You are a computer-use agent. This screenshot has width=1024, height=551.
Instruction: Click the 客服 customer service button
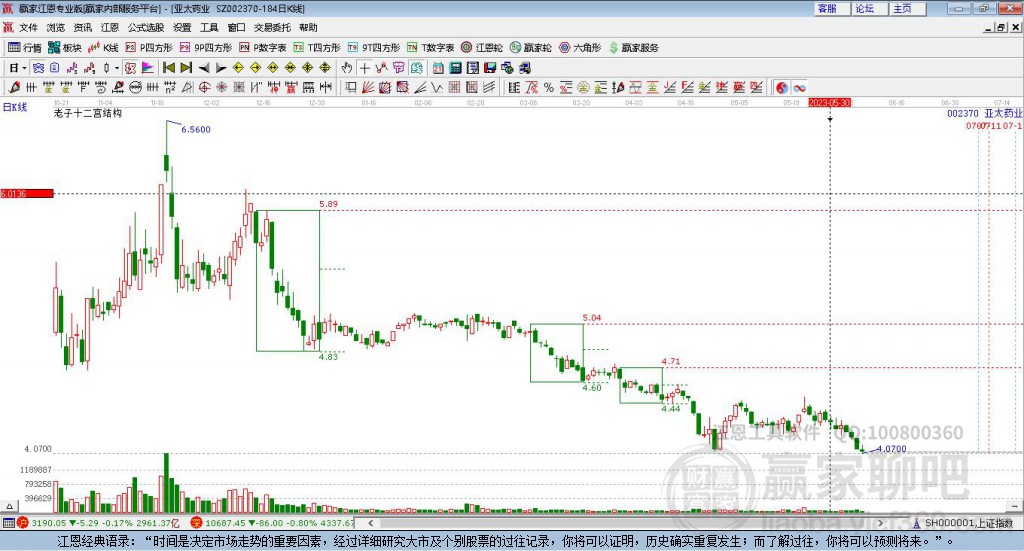[832, 8]
